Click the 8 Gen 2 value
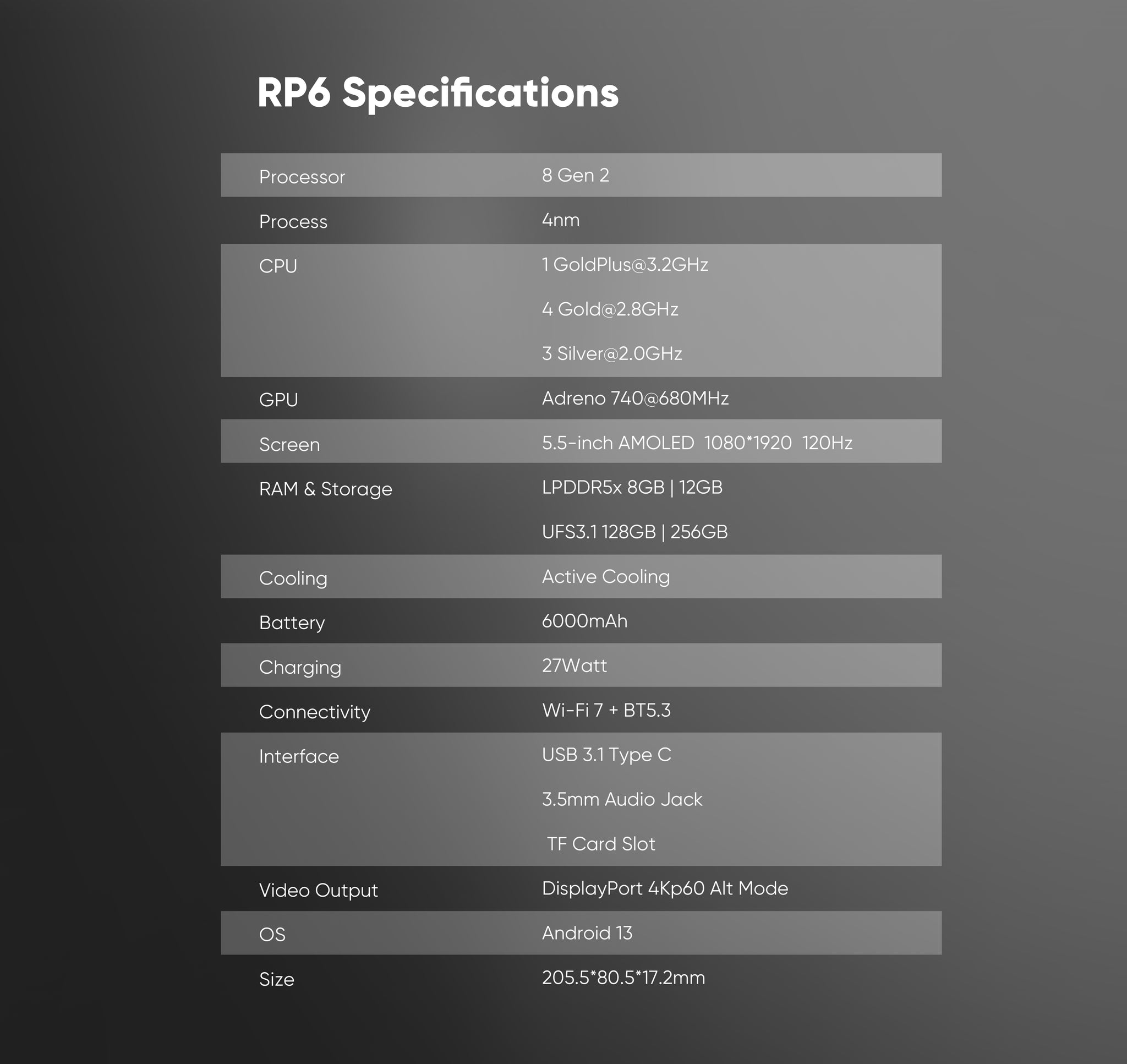 pos(575,175)
